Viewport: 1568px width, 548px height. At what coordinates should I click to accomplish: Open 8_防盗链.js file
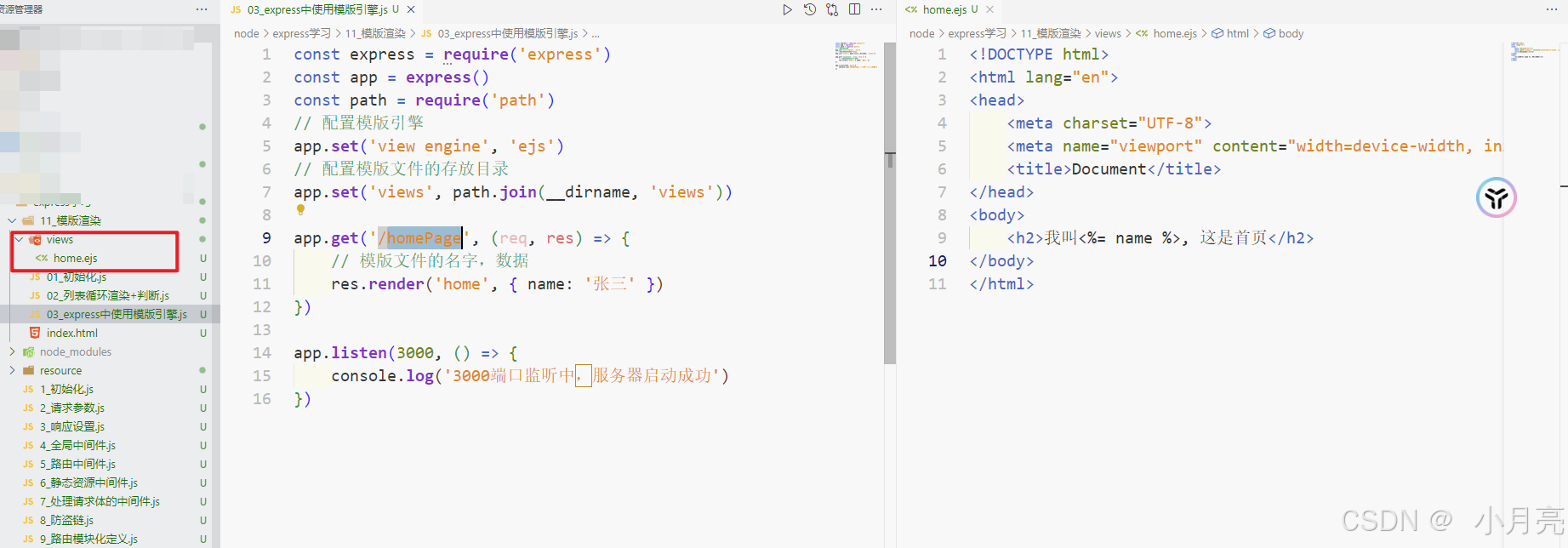66,520
